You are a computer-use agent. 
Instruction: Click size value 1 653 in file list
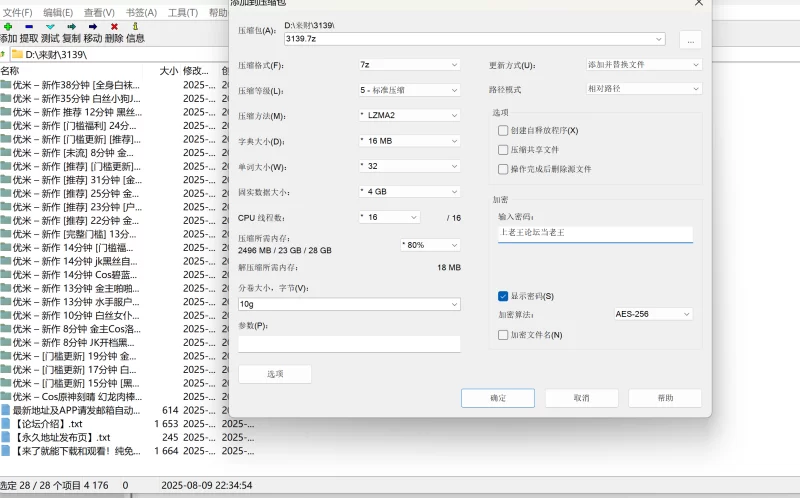point(166,424)
